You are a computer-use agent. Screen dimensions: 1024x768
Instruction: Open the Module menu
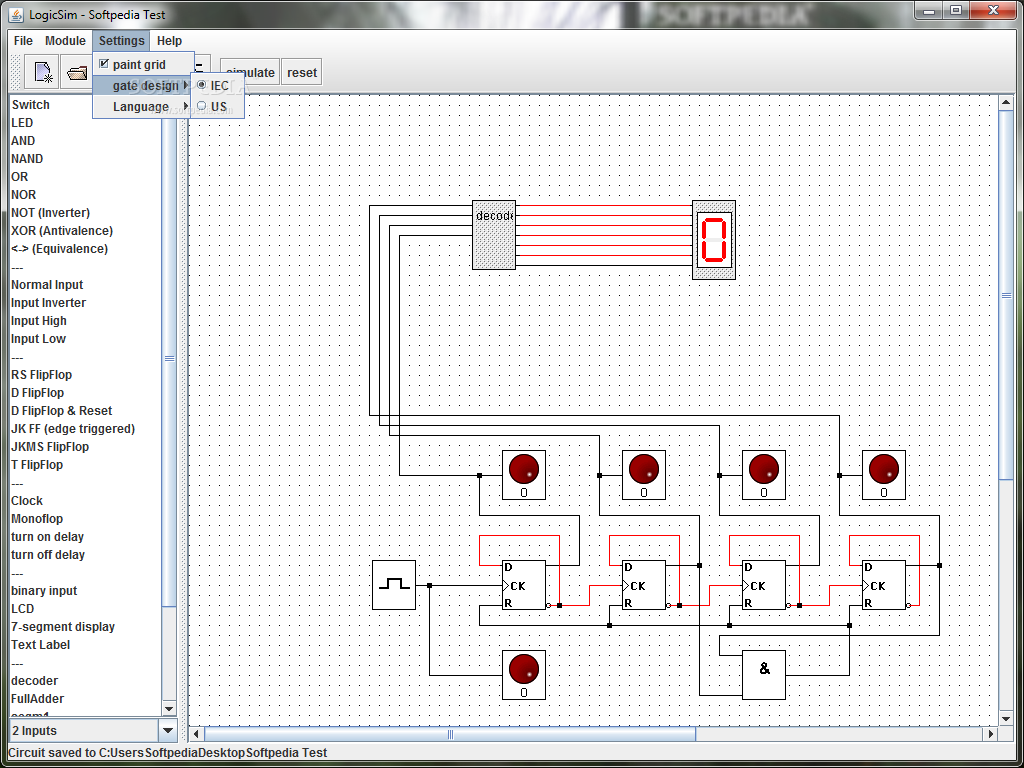click(65, 40)
